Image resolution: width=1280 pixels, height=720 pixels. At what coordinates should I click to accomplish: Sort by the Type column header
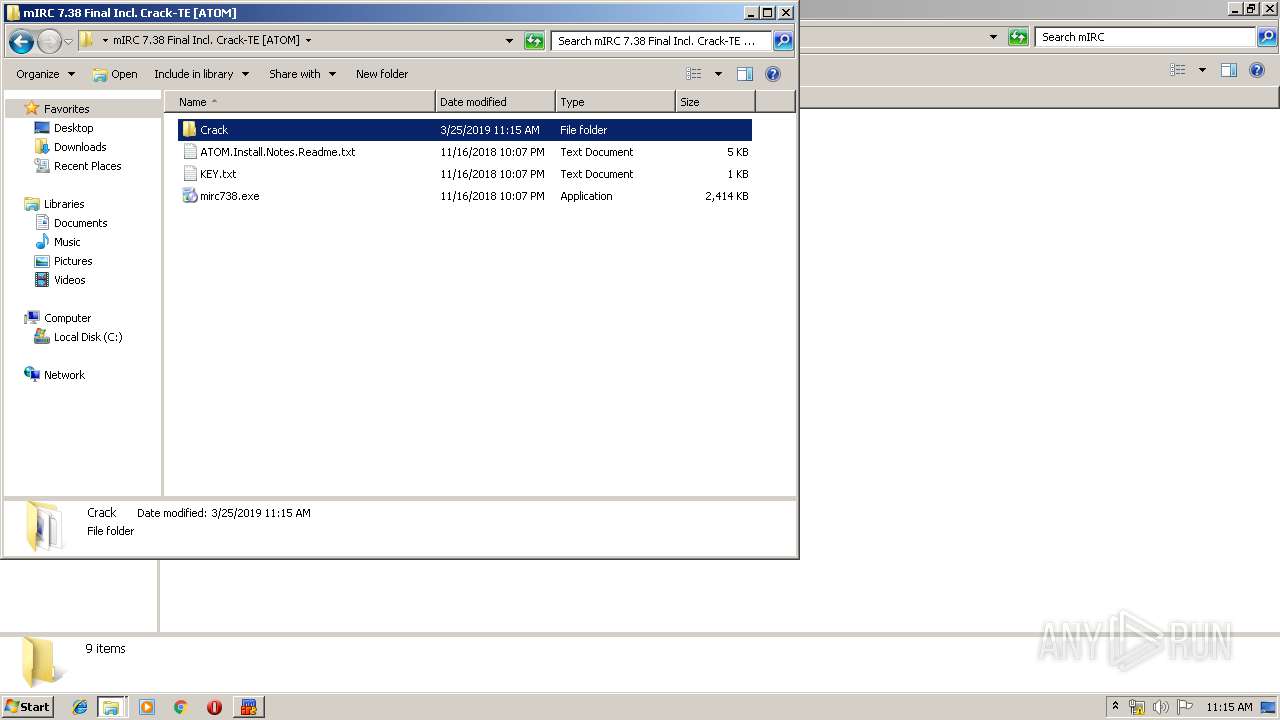(x=615, y=102)
